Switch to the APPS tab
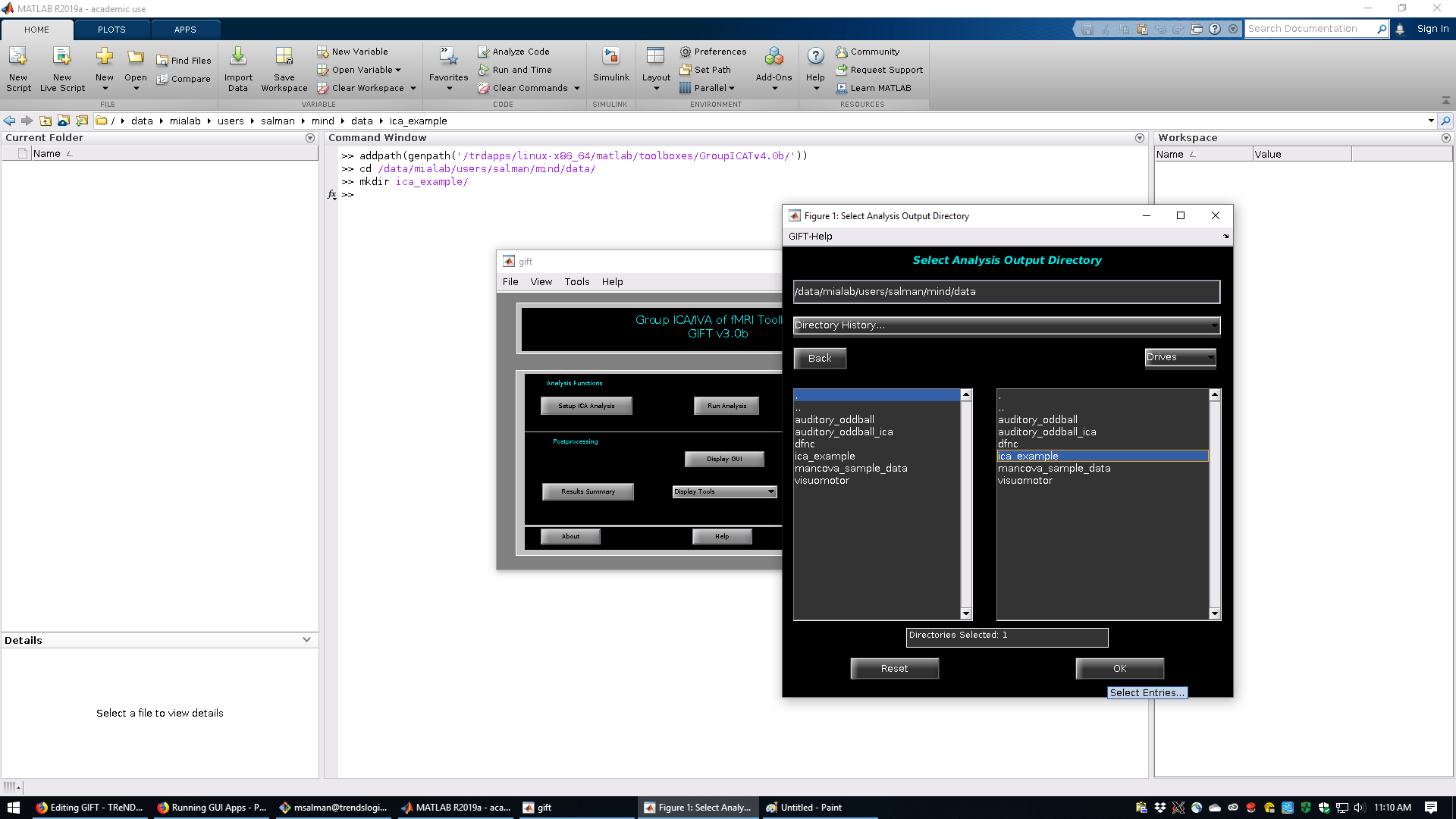This screenshot has width=1456, height=819. click(x=185, y=30)
